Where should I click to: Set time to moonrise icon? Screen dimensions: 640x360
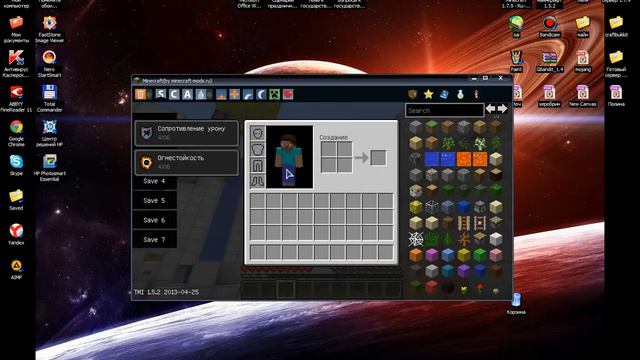coord(248,94)
